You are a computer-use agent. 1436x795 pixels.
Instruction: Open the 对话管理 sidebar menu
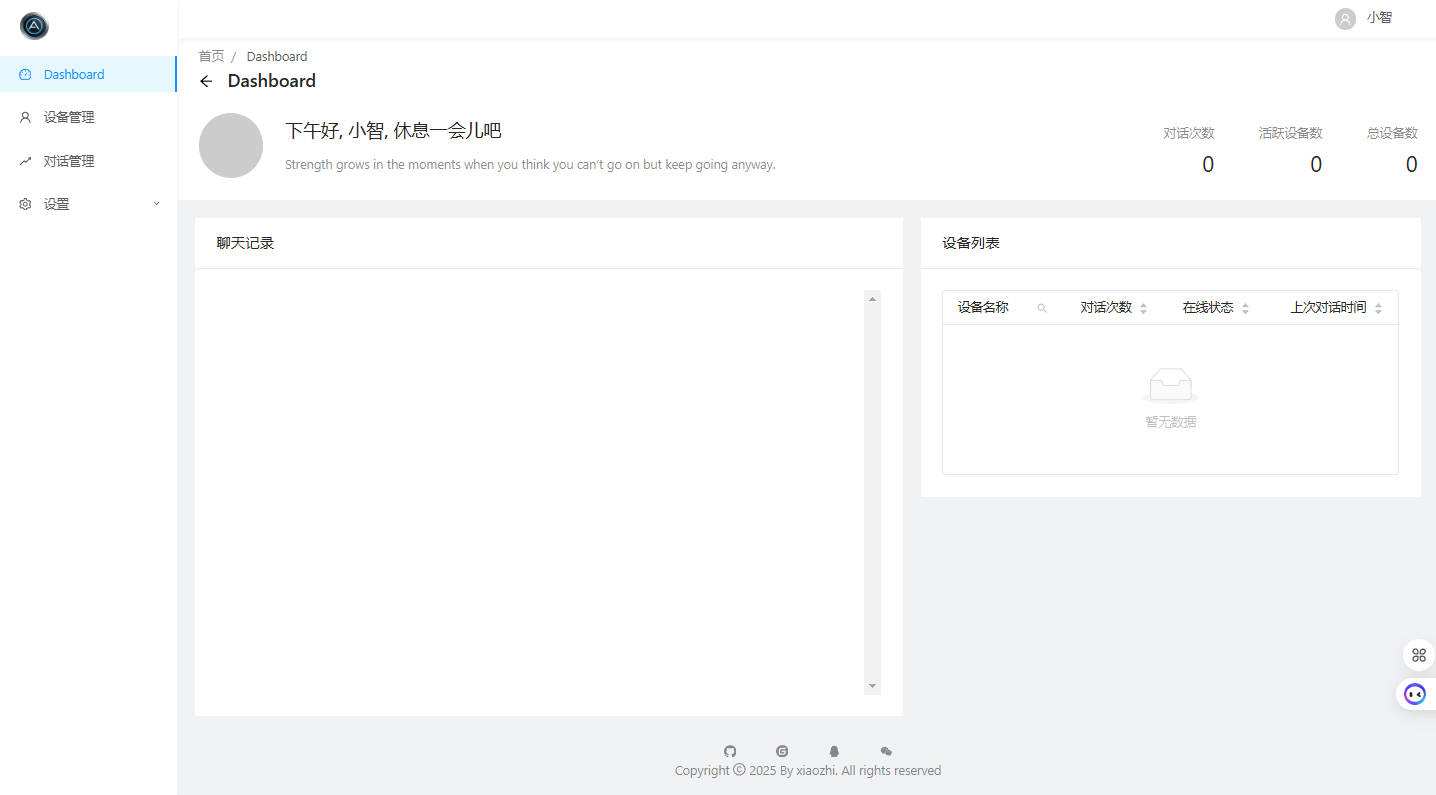click(x=69, y=160)
